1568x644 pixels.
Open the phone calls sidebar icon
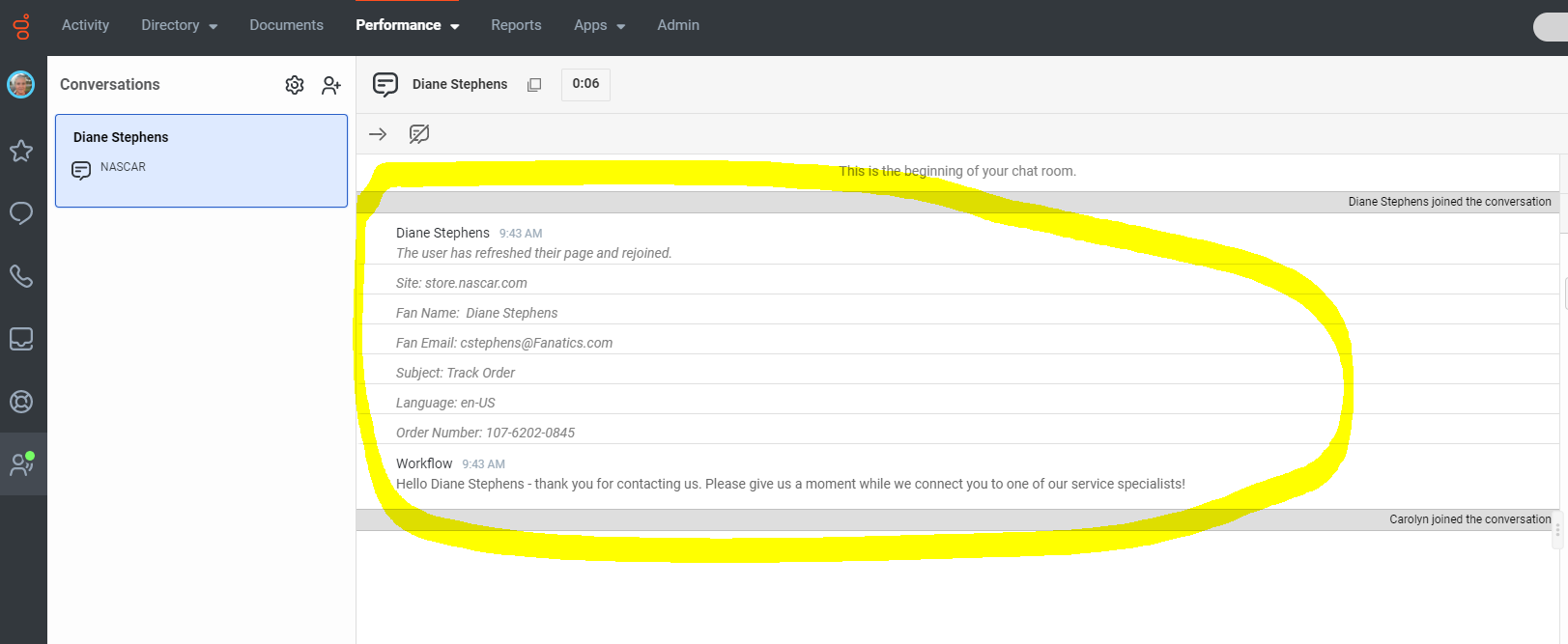[21, 276]
